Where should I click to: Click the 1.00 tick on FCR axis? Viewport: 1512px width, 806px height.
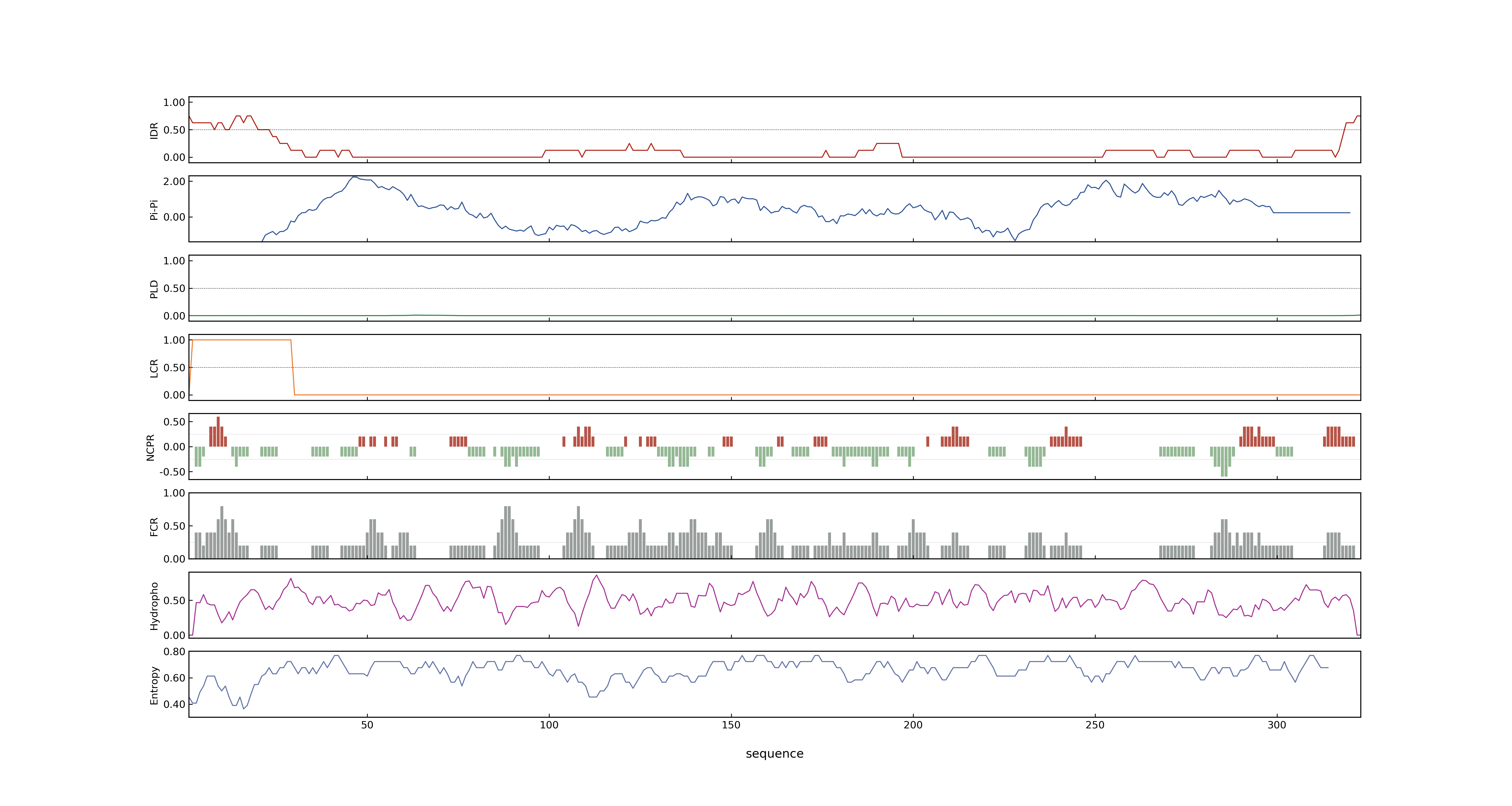174,493
